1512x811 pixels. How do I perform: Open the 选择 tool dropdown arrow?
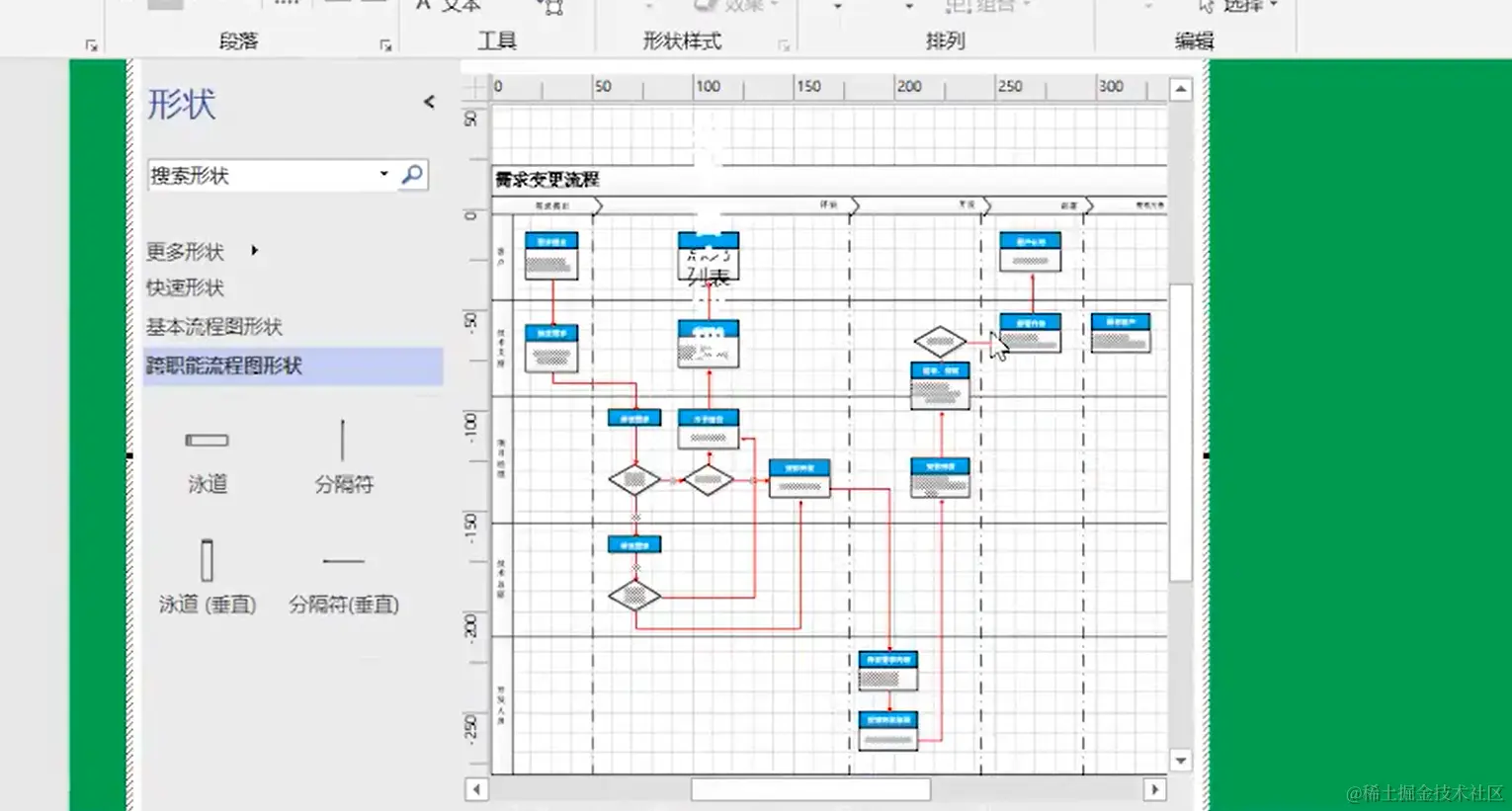(1274, 5)
